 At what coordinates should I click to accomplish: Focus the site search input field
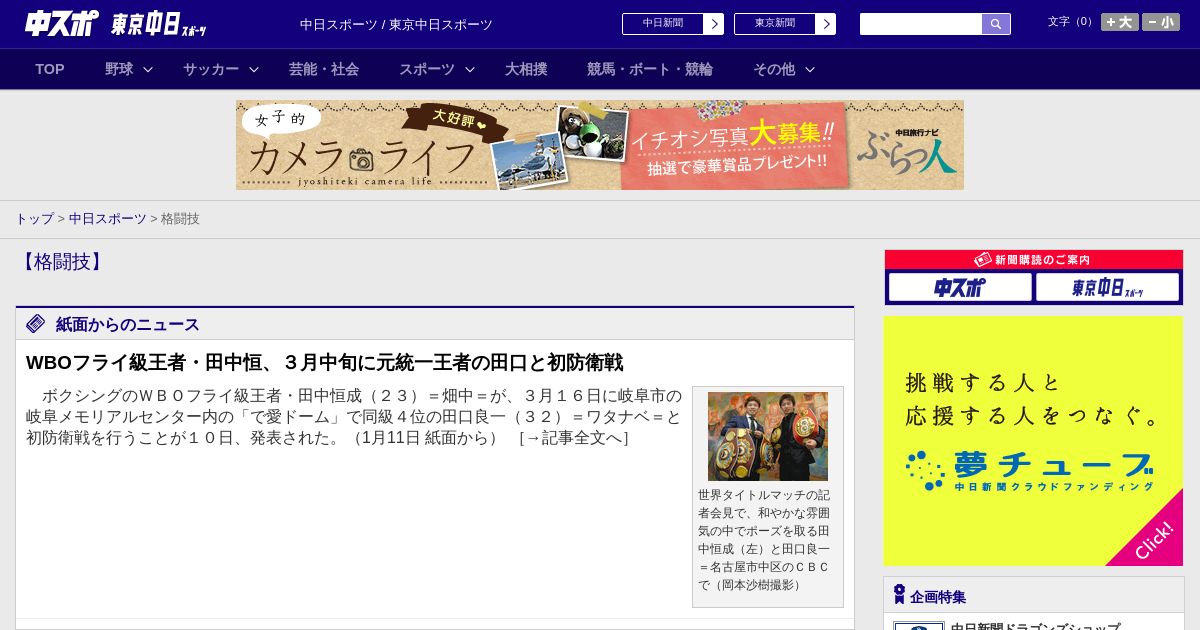coord(921,24)
